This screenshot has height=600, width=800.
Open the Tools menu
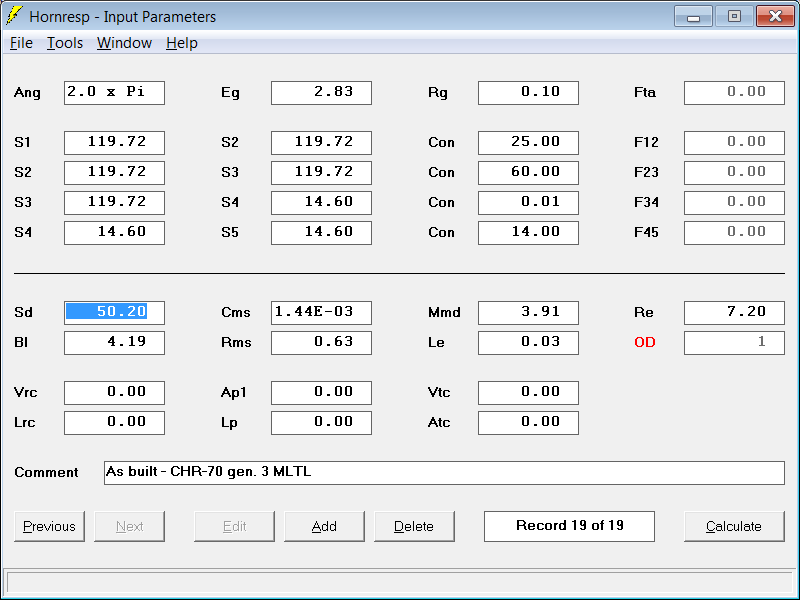[x=65, y=43]
